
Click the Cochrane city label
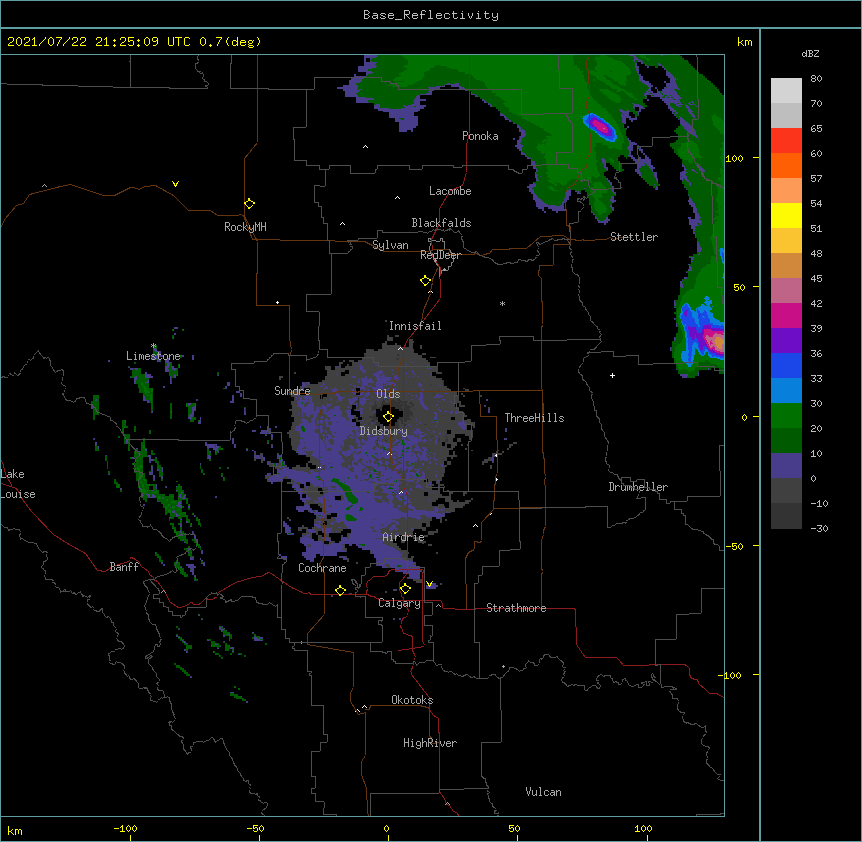pos(322,568)
